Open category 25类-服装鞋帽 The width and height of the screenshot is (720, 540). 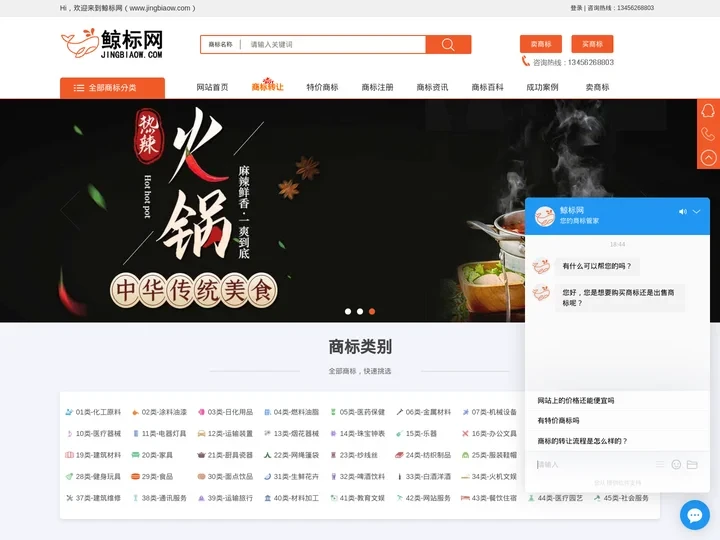pyautogui.click(x=489, y=455)
